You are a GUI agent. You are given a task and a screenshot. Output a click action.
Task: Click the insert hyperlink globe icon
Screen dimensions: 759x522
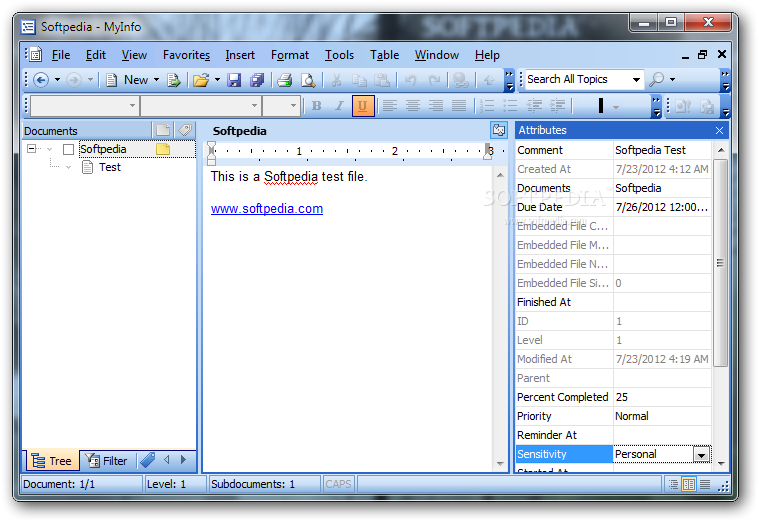click(x=461, y=80)
